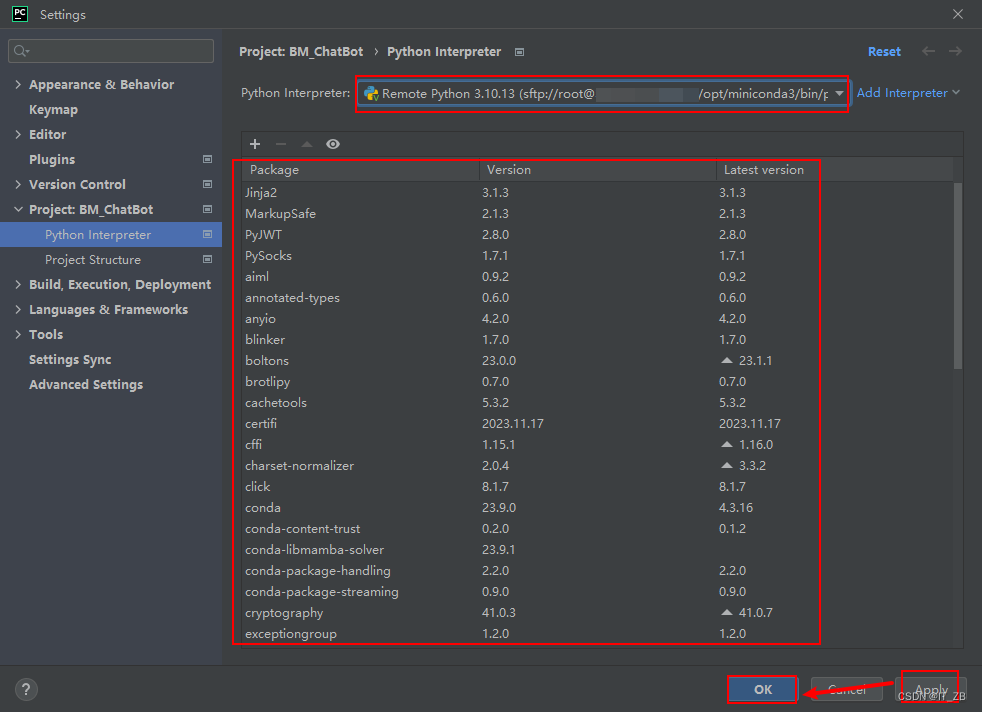Click Project: BM_ChatBot breadcrumb
982x712 pixels.
click(x=301, y=52)
